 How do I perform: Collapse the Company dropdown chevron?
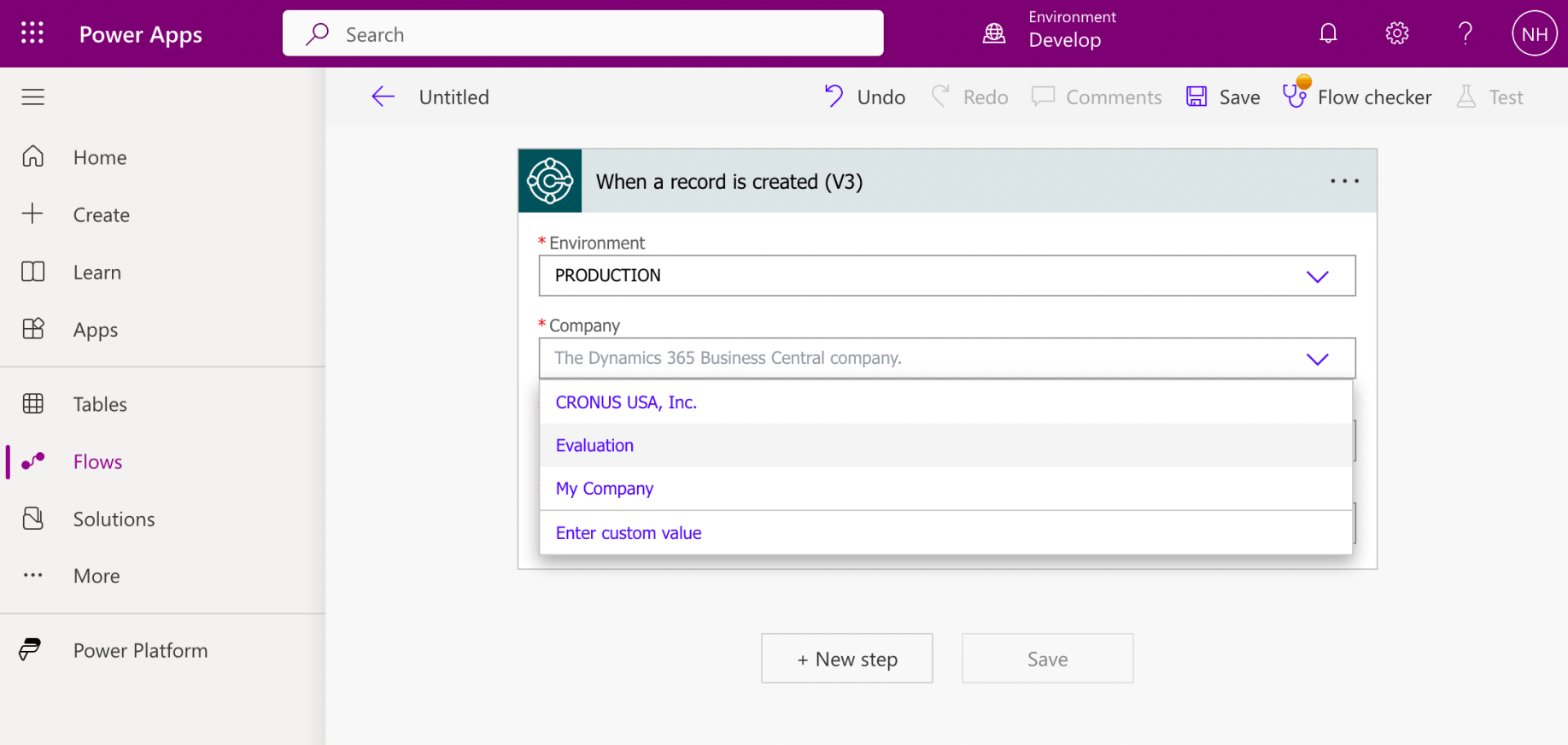[x=1318, y=359]
